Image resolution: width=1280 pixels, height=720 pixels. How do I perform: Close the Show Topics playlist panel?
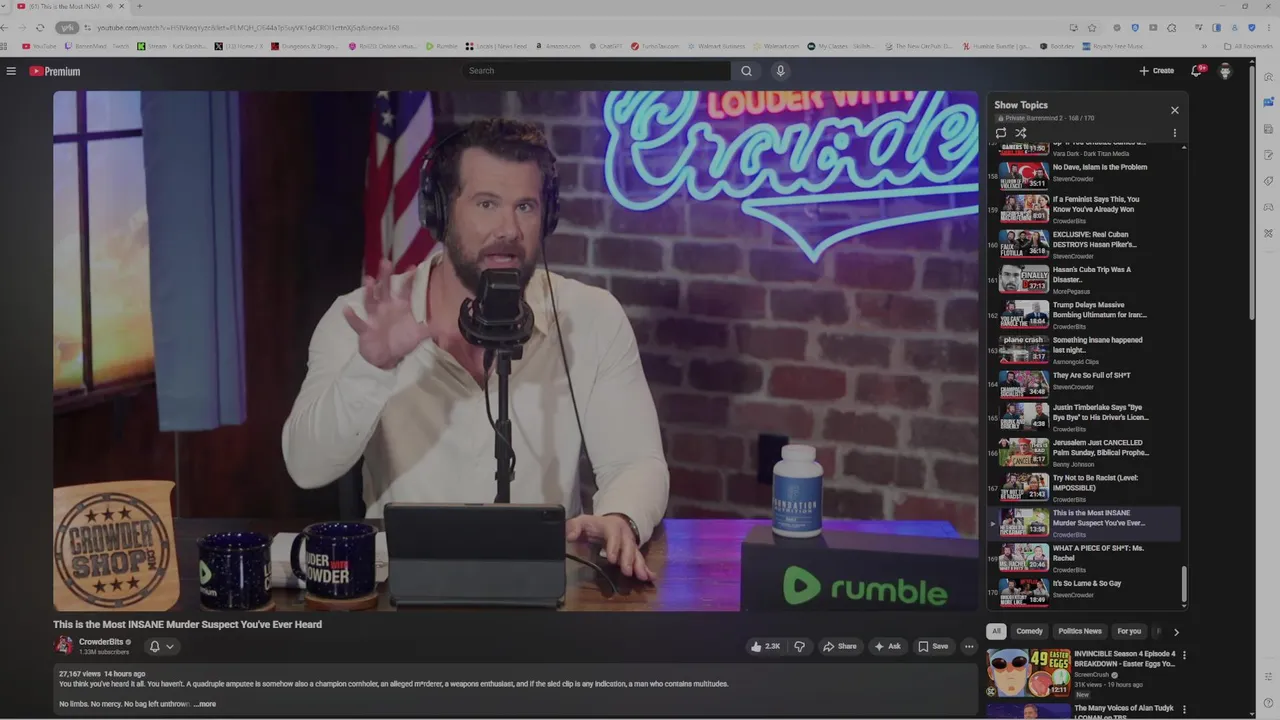tap(1175, 110)
